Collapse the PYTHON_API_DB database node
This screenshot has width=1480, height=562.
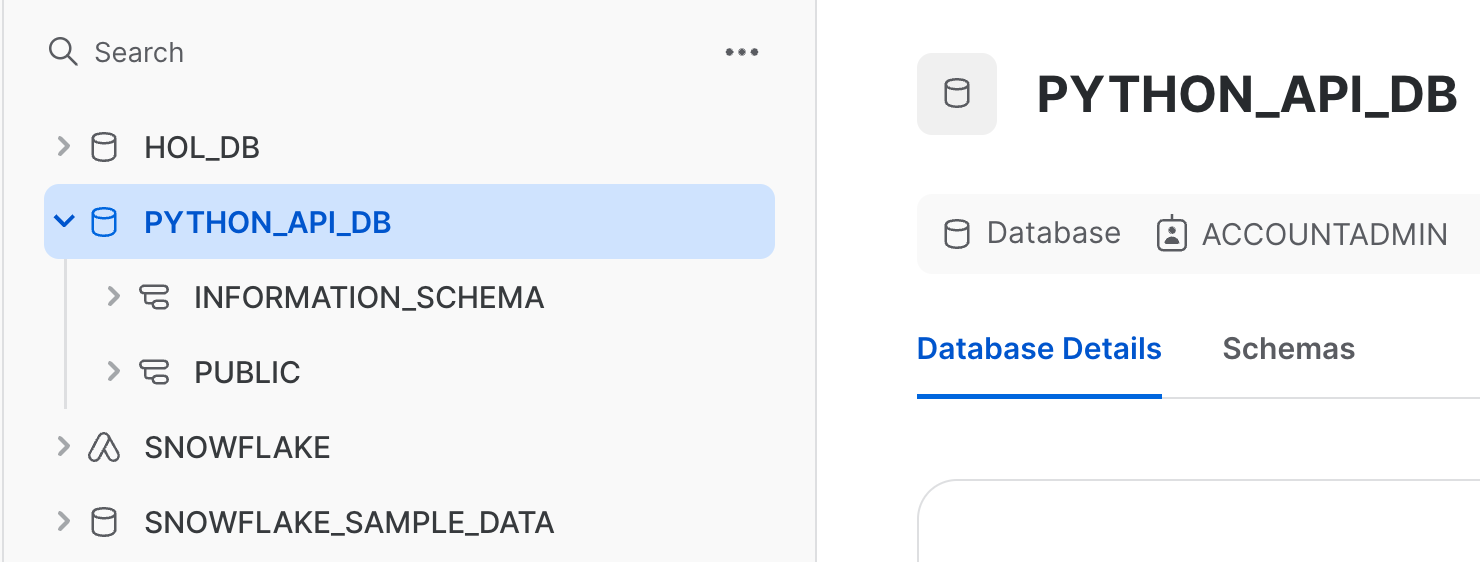click(64, 221)
